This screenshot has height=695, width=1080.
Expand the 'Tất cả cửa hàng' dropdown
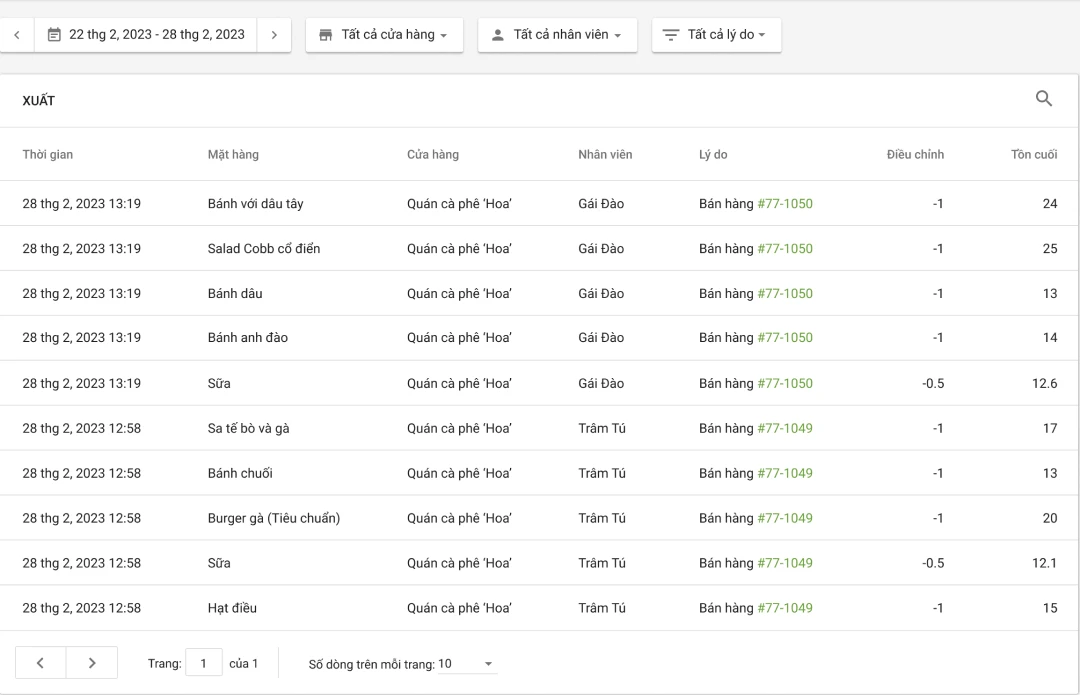click(x=384, y=35)
